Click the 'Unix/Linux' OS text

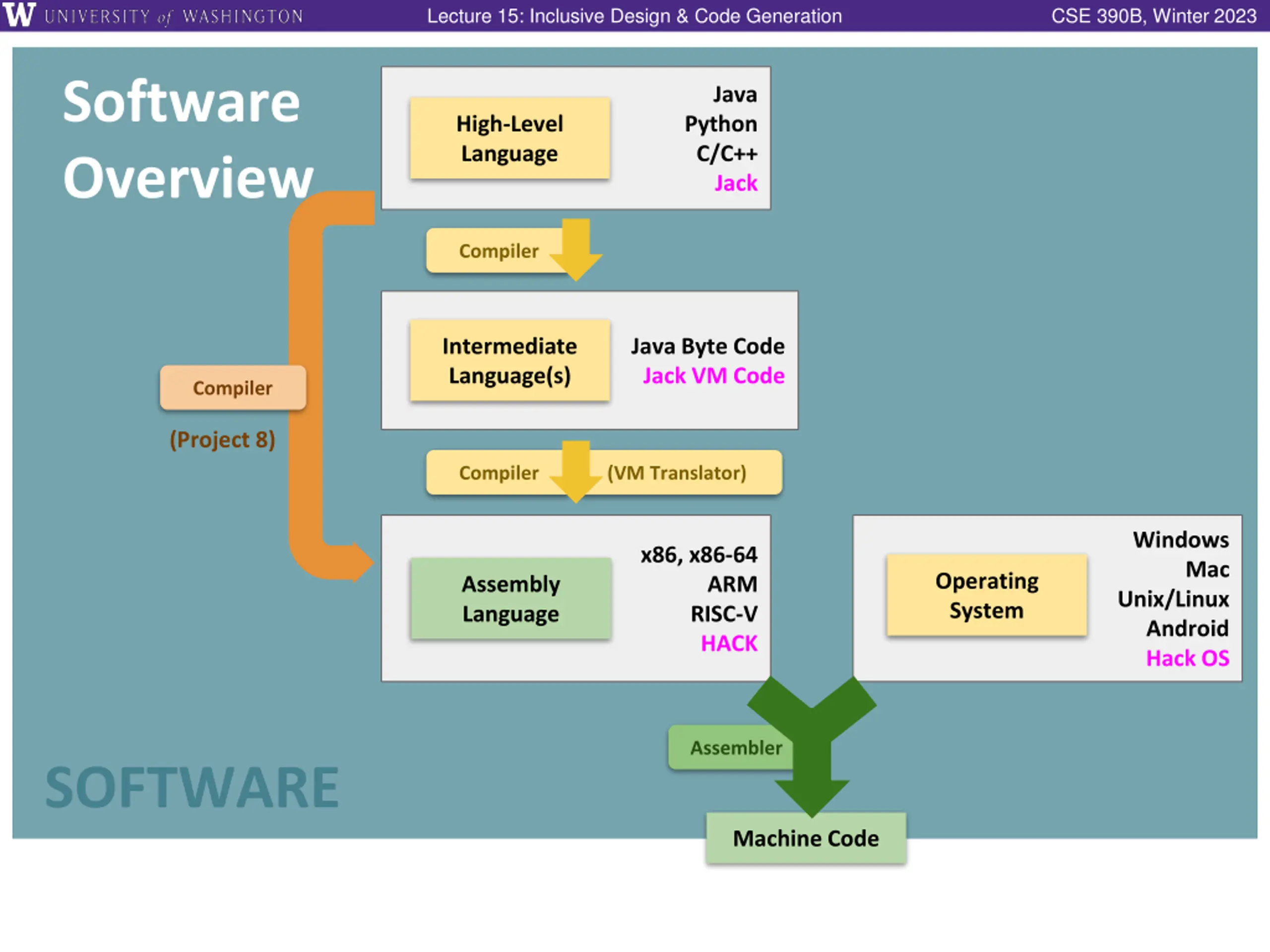click(1173, 599)
